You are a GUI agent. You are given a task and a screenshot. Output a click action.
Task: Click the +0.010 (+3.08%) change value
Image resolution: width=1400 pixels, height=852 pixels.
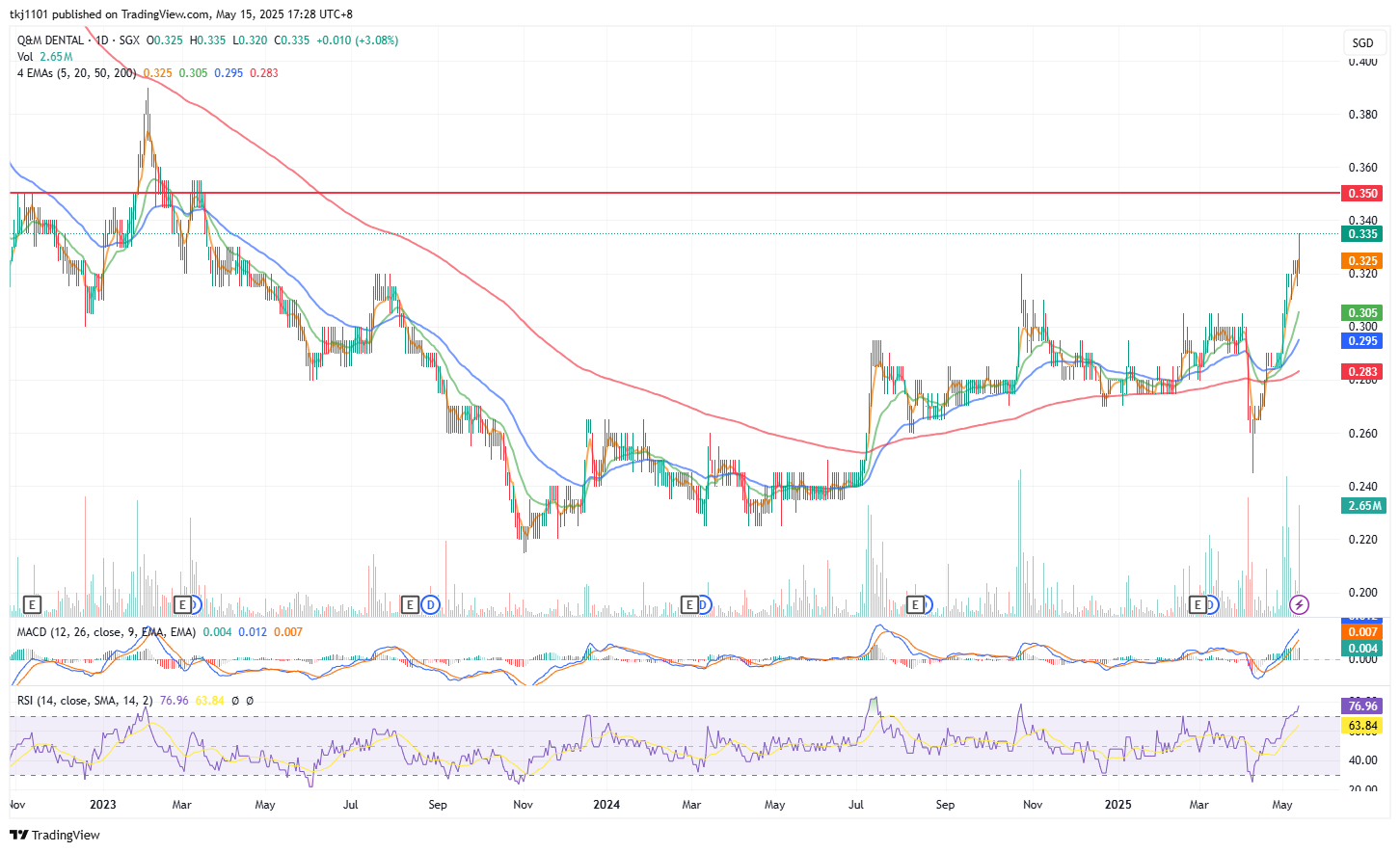tap(358, 40)
